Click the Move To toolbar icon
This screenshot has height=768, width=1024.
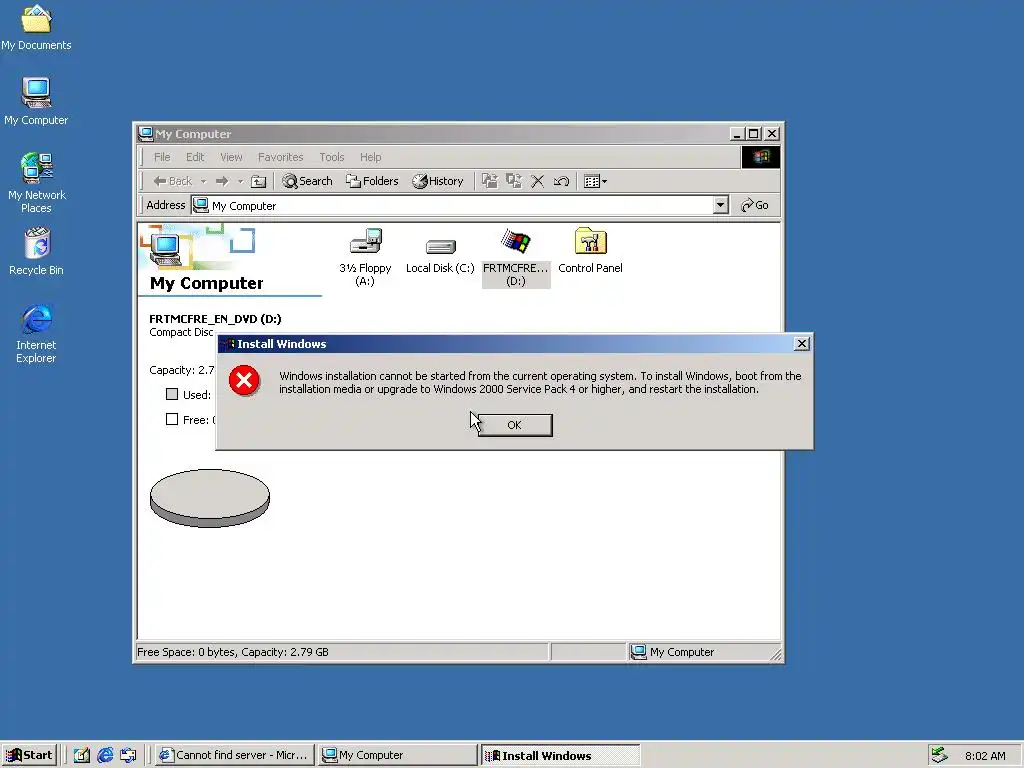pos(490,181)
